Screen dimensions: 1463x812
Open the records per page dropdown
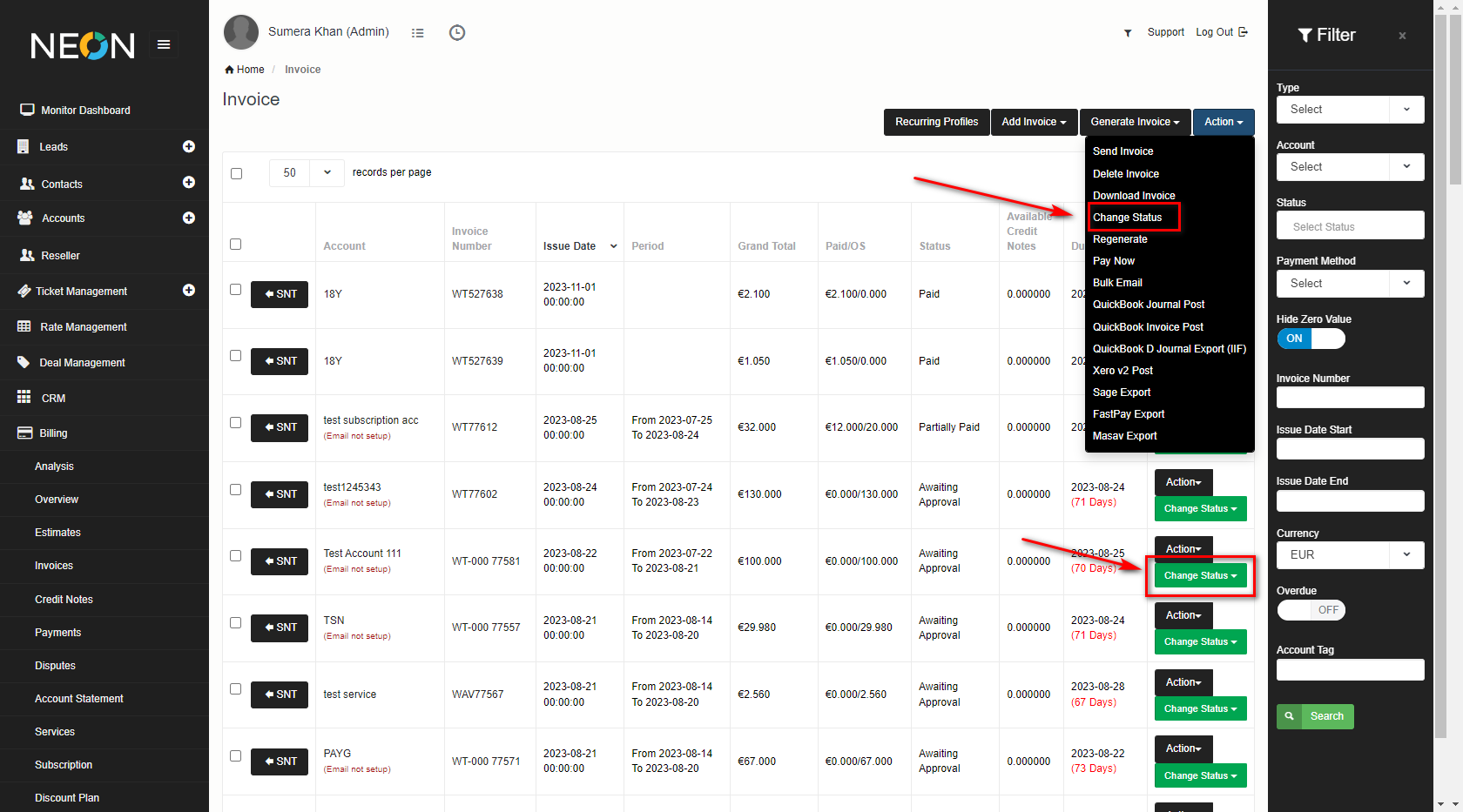click(307, 172)
